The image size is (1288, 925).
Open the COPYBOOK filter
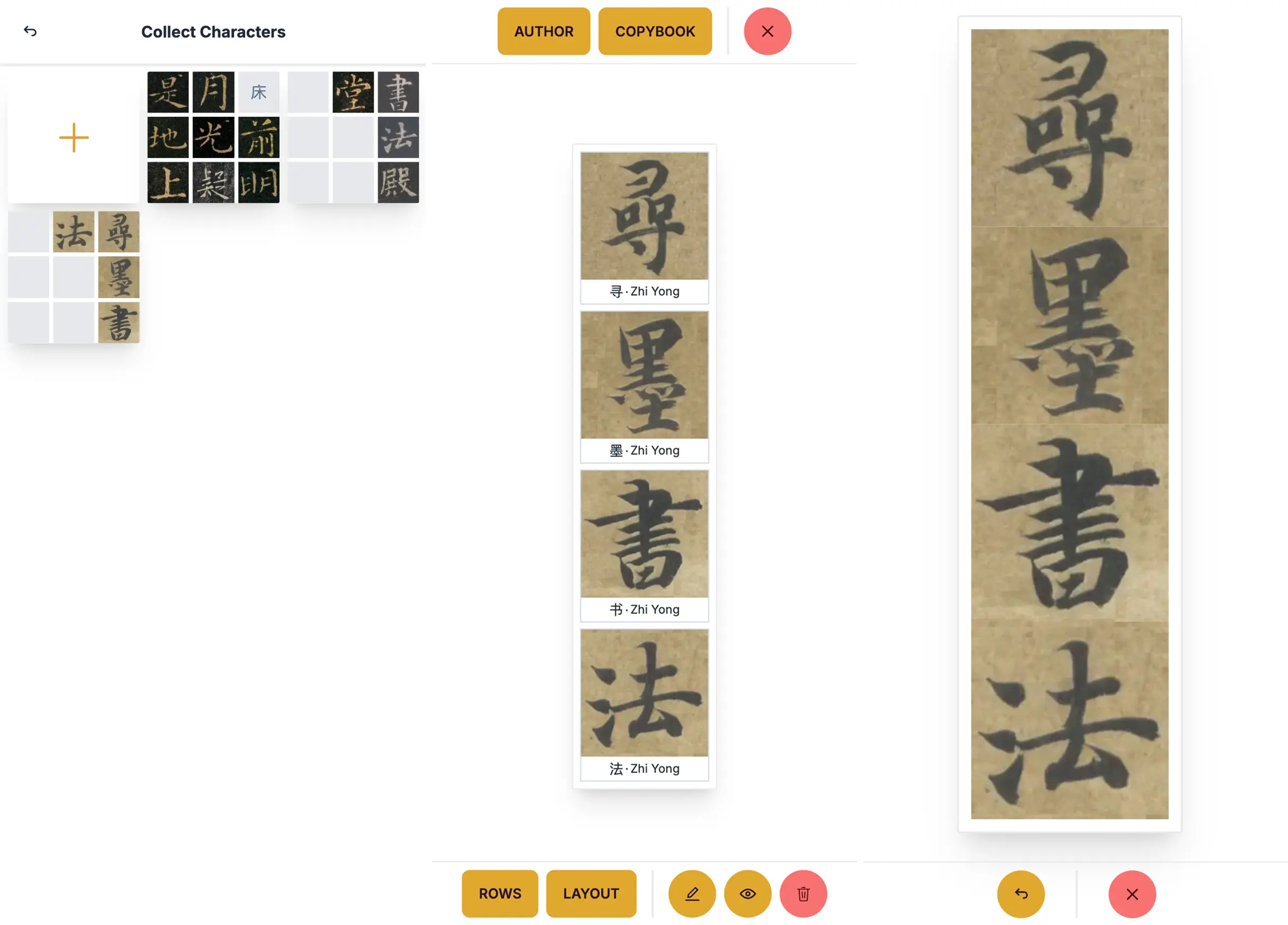pyautogui.click(x=655, y=31)
